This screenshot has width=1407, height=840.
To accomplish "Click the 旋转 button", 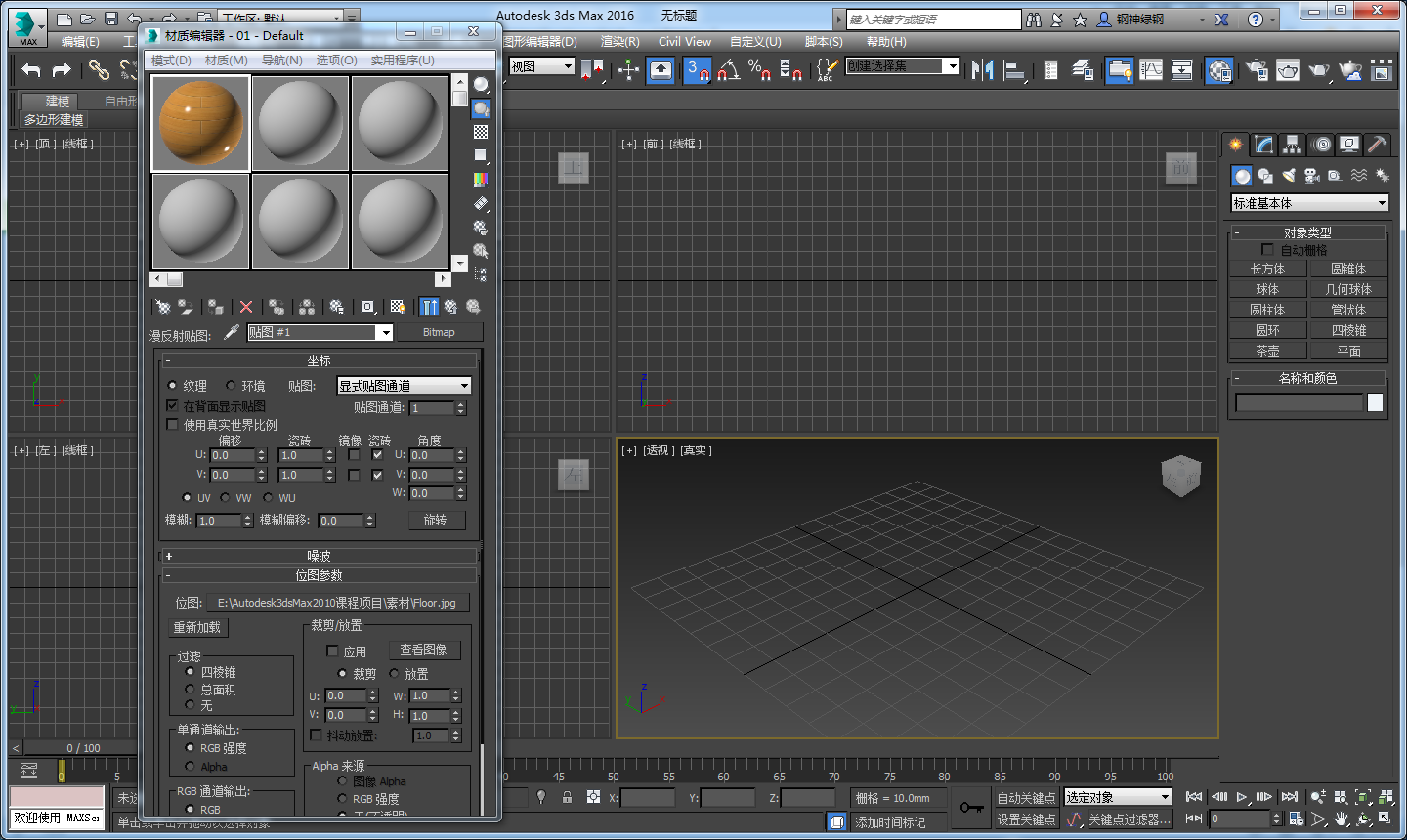I will point(436,521).
